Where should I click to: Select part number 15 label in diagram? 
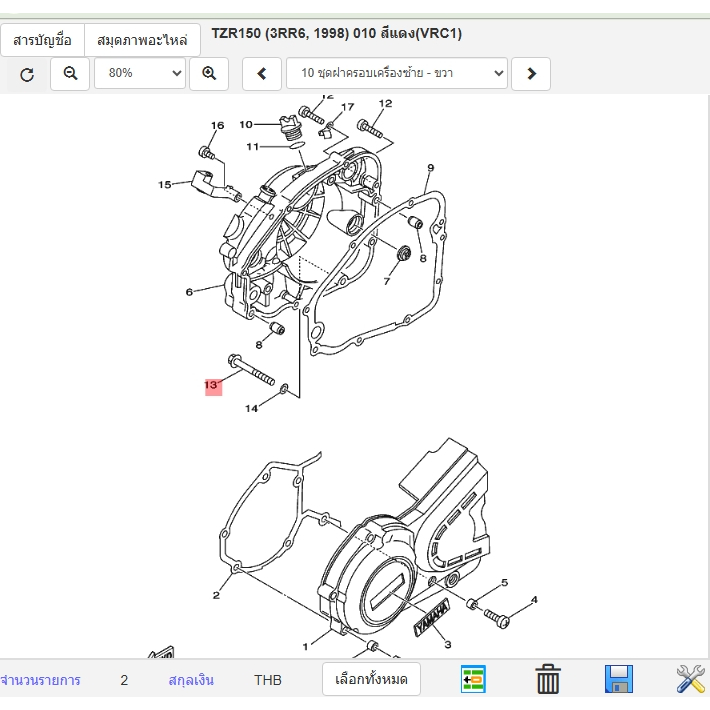(165, 184)
